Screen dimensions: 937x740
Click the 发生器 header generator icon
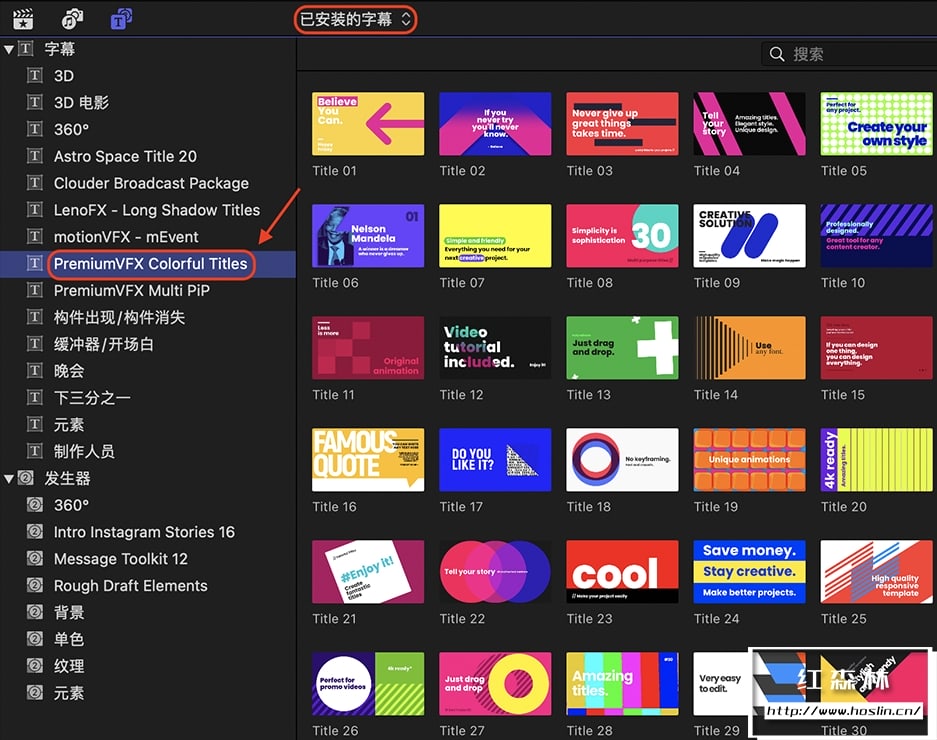(x=26, y=478)
